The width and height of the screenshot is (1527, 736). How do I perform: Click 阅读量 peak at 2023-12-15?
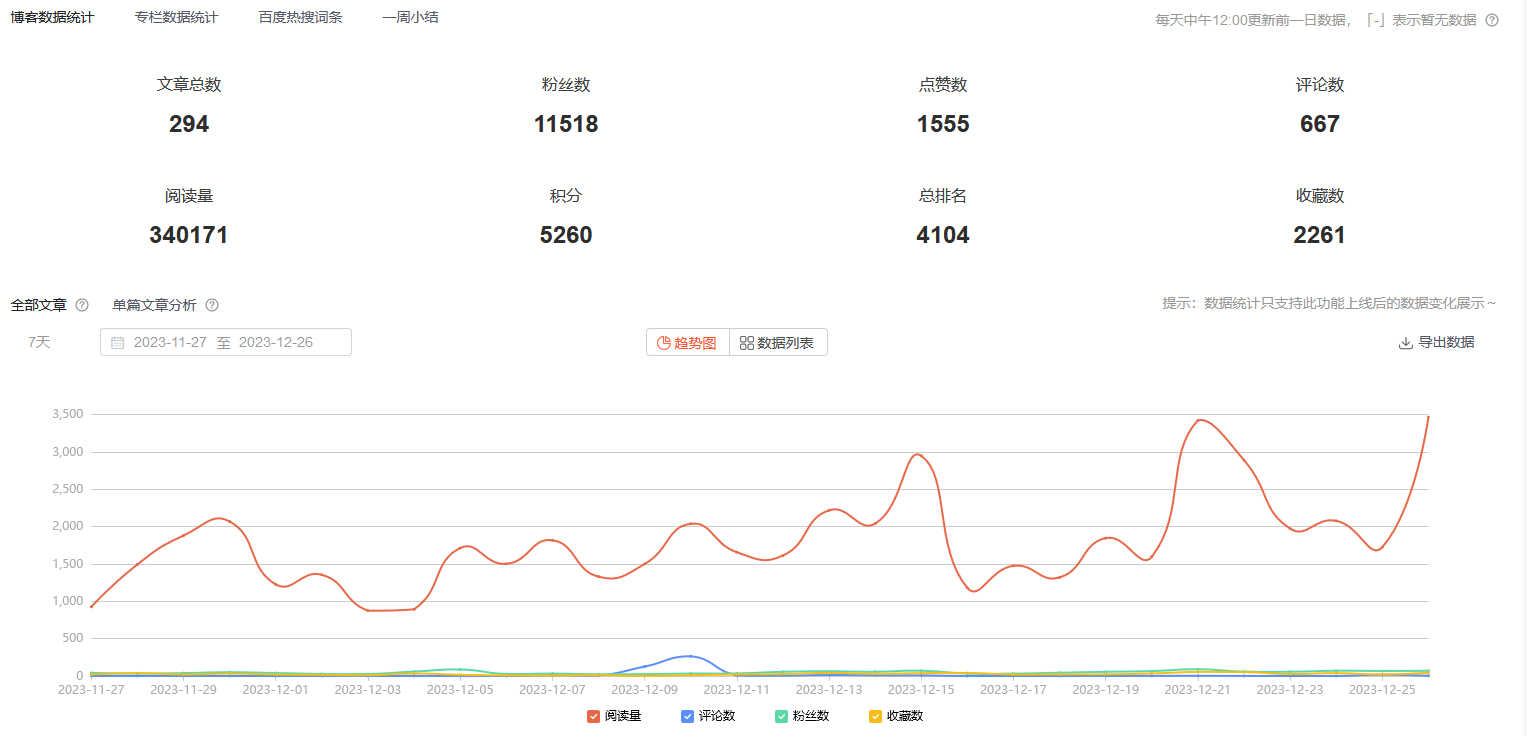pos(918,455)
